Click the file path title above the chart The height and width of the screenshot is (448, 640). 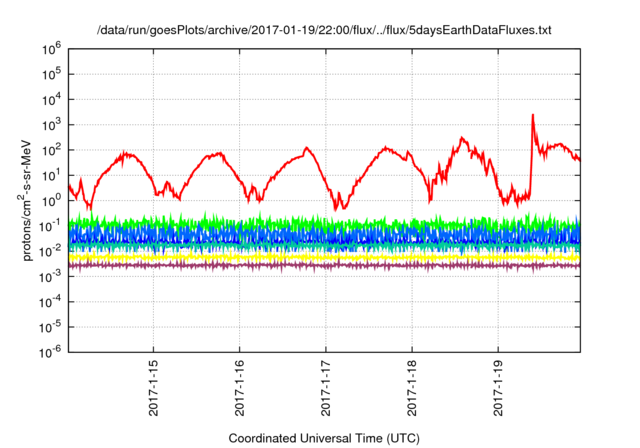click(x=324, y=30)
